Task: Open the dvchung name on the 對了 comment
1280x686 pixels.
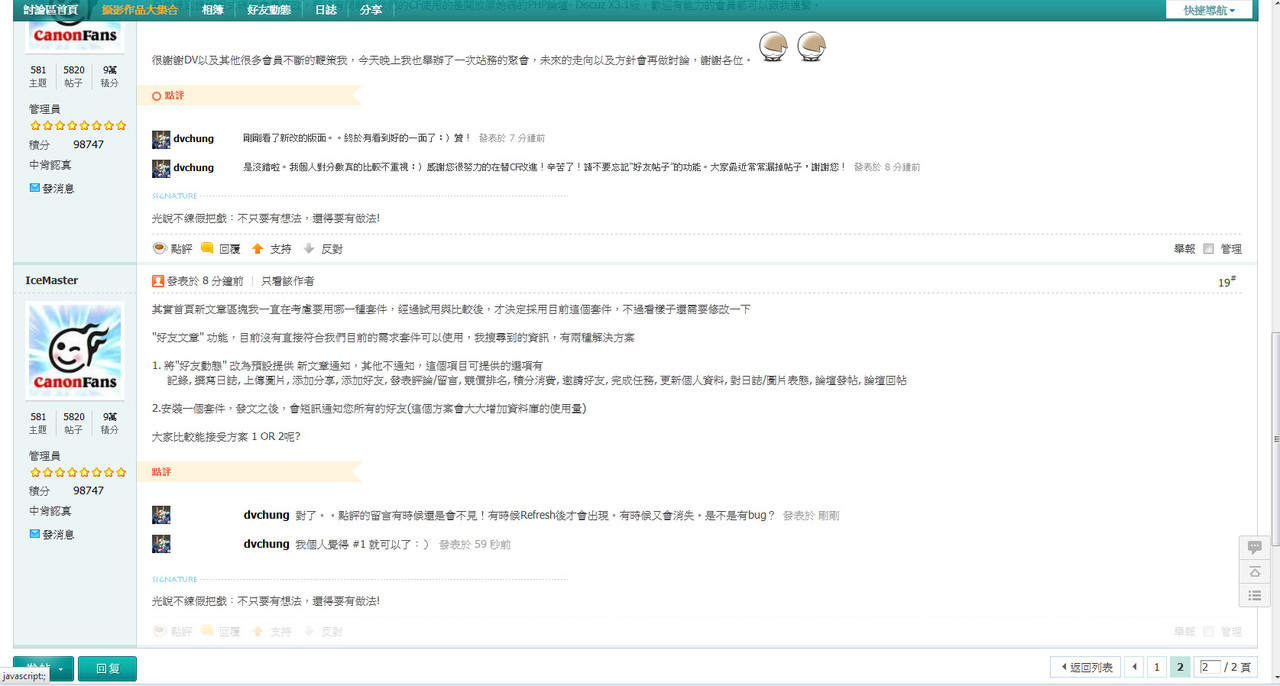Action: coord(266,515)
